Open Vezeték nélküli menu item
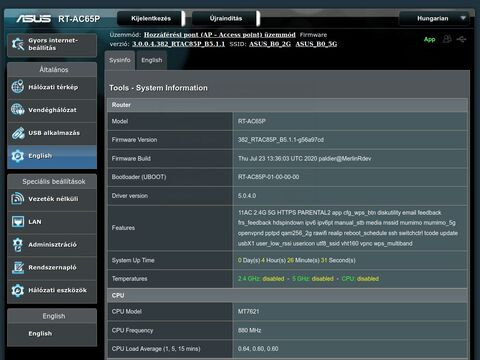Screen dimensions: 480x360 pos(52,199)
